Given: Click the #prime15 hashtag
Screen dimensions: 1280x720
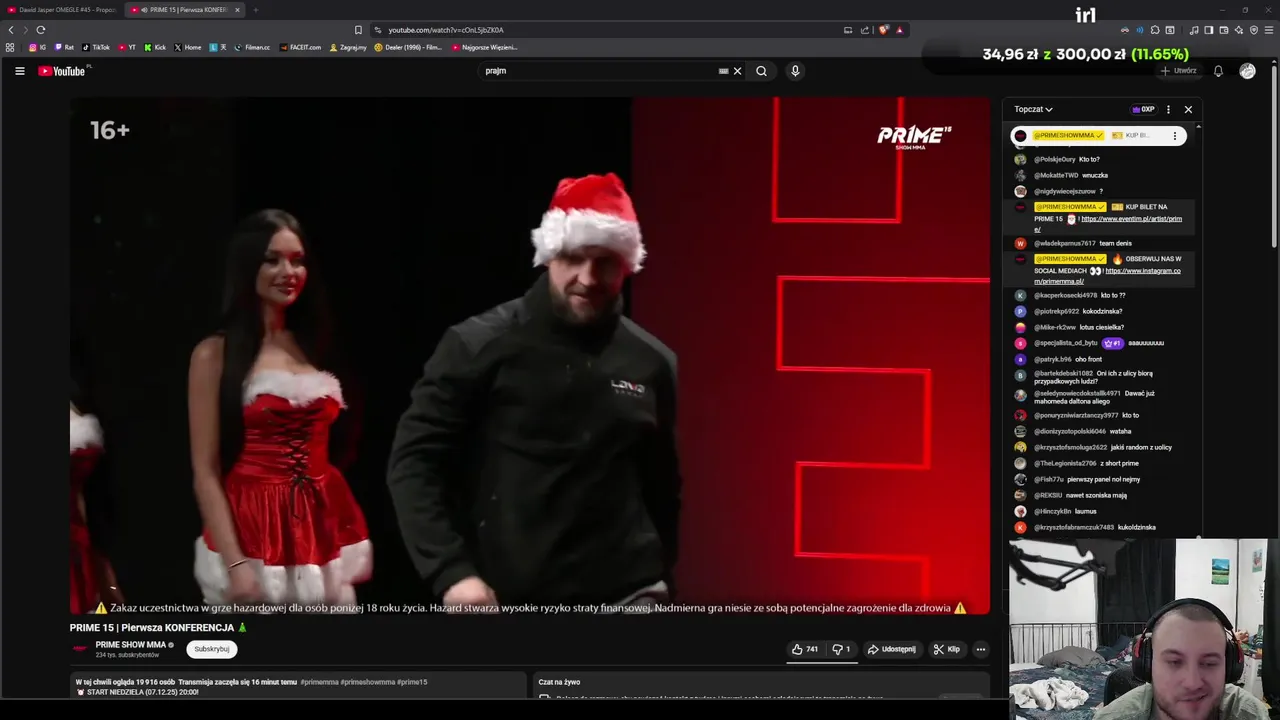Looking at the screenshot, I should pyautogui.click(x=412, y=682).
